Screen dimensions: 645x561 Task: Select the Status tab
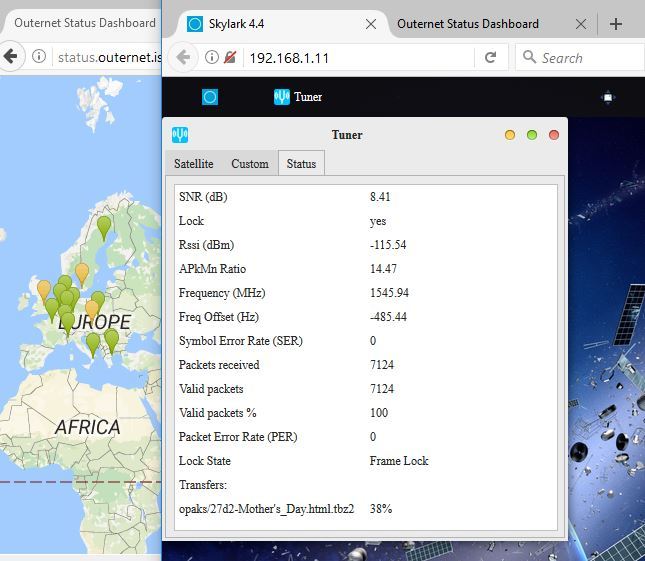tap(302, 164)
